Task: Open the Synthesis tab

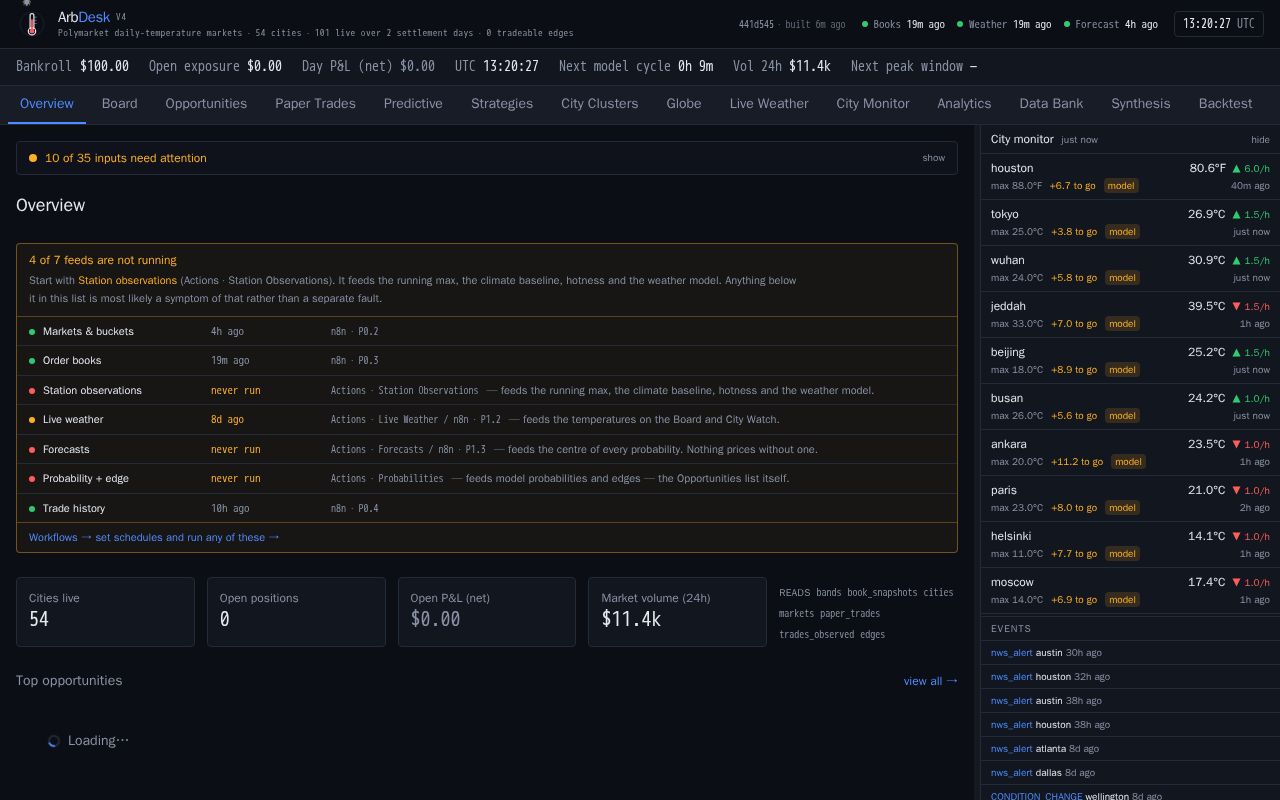Action: pos(1140,104)
